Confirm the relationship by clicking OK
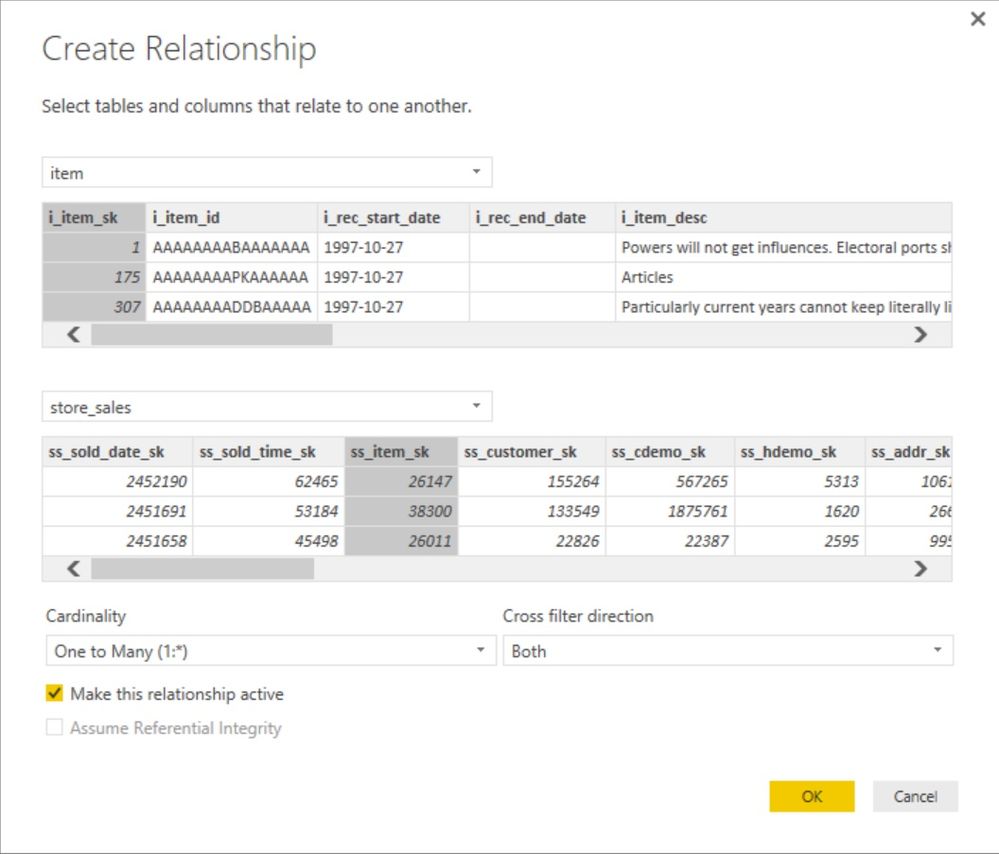The width and height of the screenshot is (999, 854). click(x=811, y=796)
